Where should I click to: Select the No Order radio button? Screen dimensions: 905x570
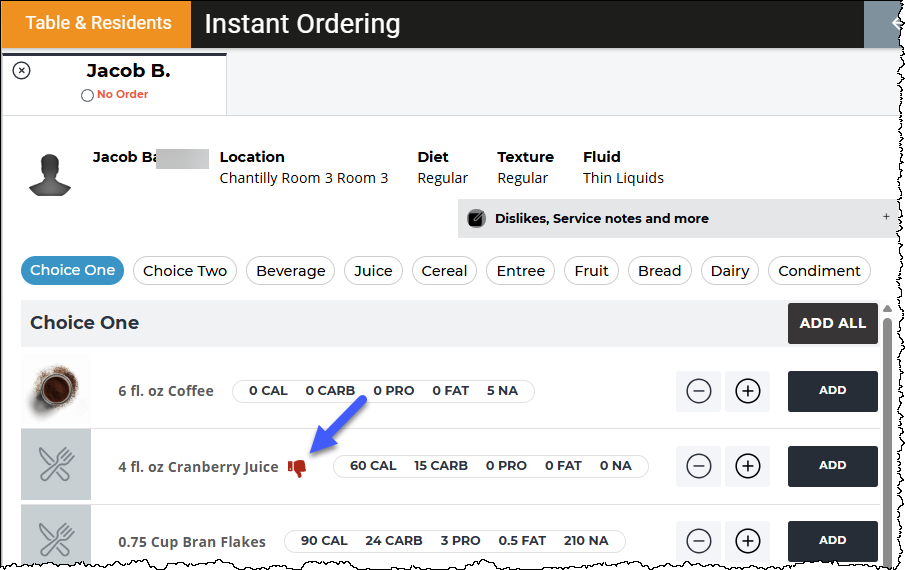click(x=87, y=95)
